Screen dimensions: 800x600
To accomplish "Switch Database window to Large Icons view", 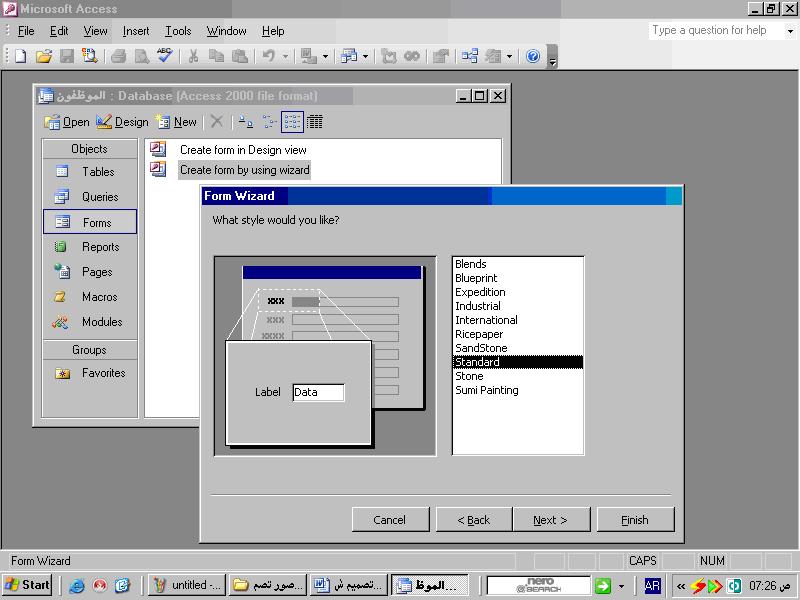I will pos(245,122).
